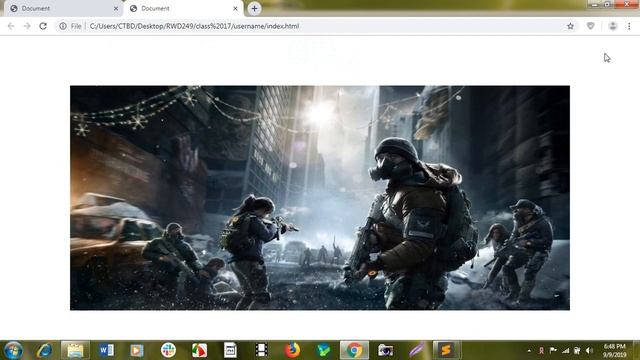Open the purple feather app on taskbar
This screenshot has width=640, height=360.
[x=416, y=350]
